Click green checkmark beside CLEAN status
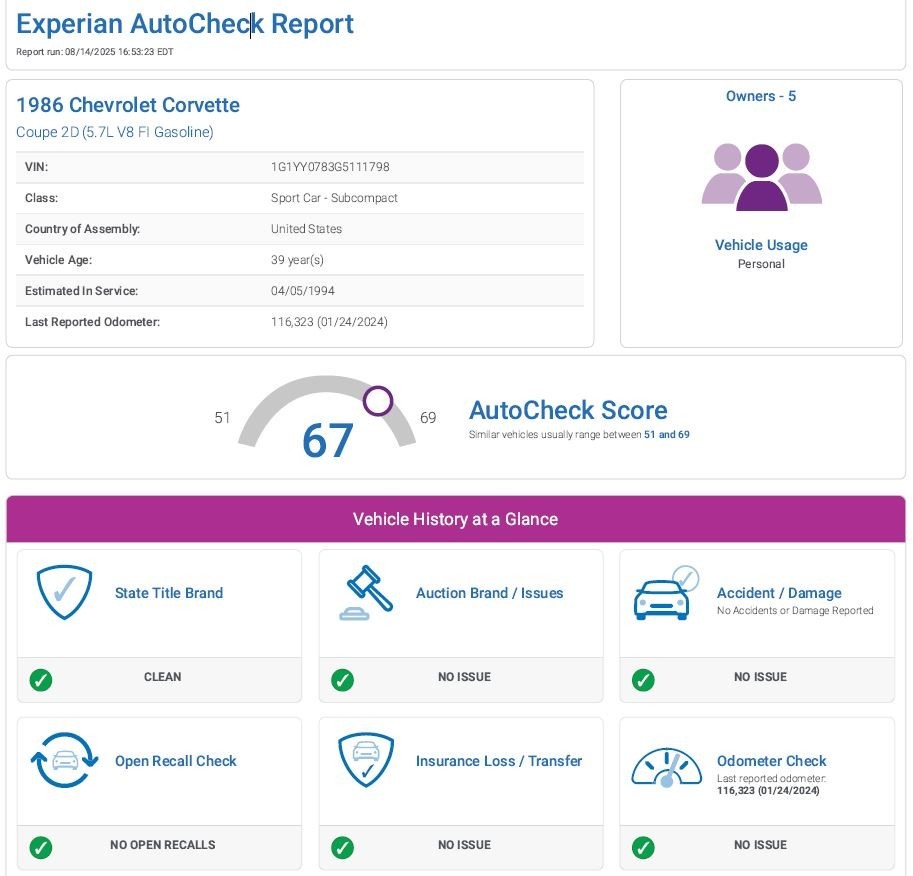Image resolution: width=913 pixels, height=876 pixels. [x=41, y=680]
